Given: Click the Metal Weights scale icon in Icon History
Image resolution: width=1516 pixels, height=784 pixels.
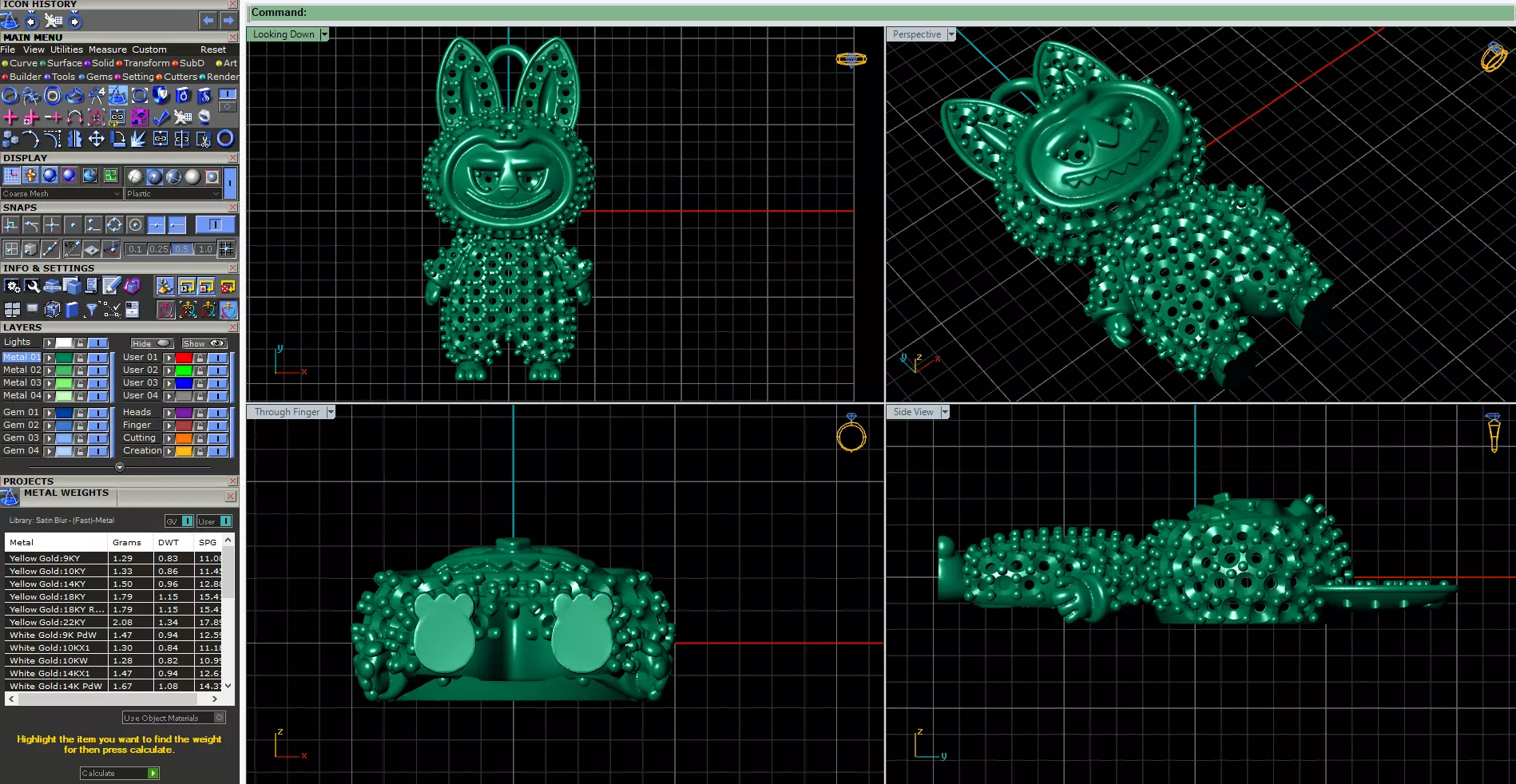Looking at the screenshot, I should (x=9, y=20).
